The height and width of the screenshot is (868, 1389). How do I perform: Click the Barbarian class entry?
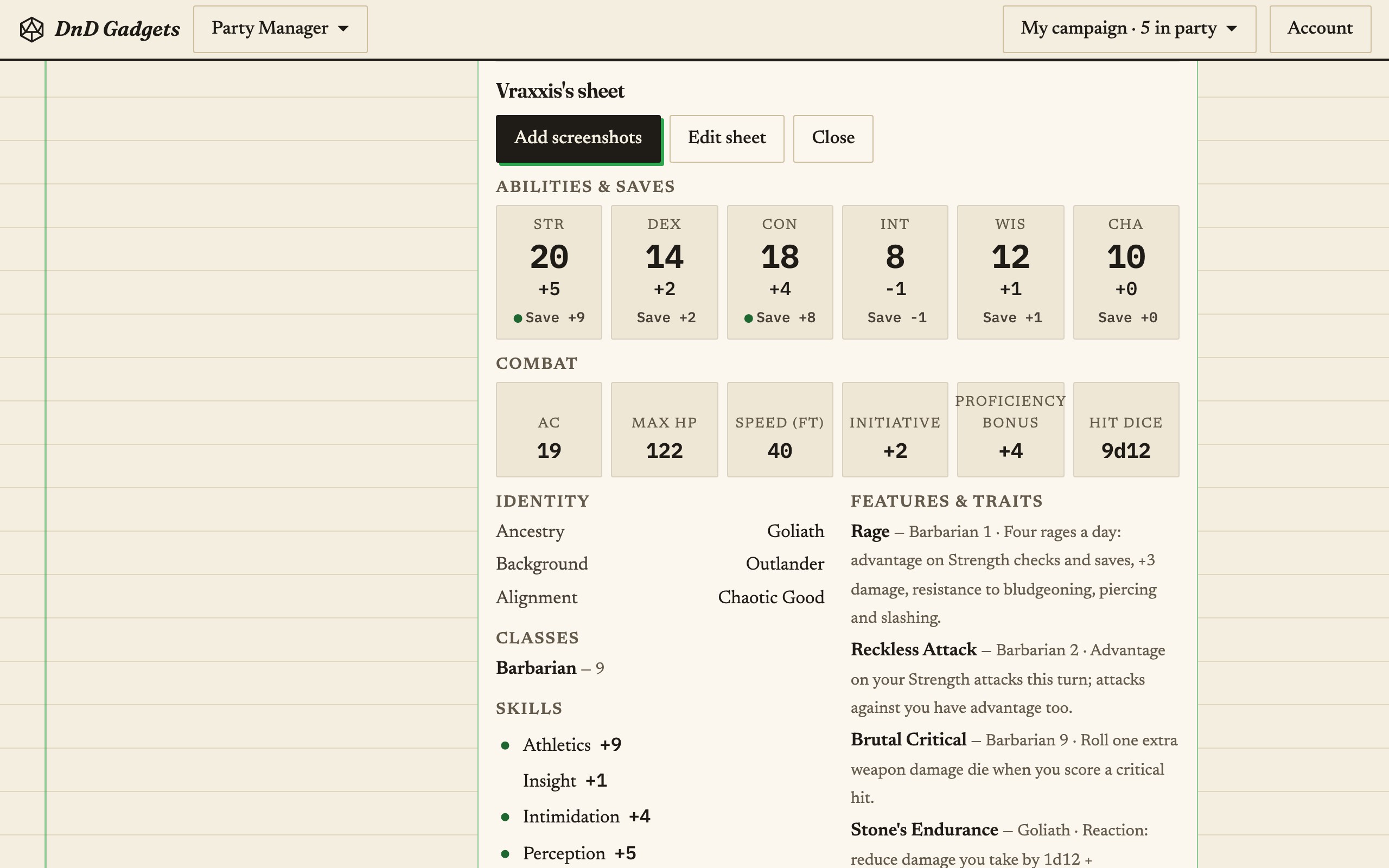(550, 668)
